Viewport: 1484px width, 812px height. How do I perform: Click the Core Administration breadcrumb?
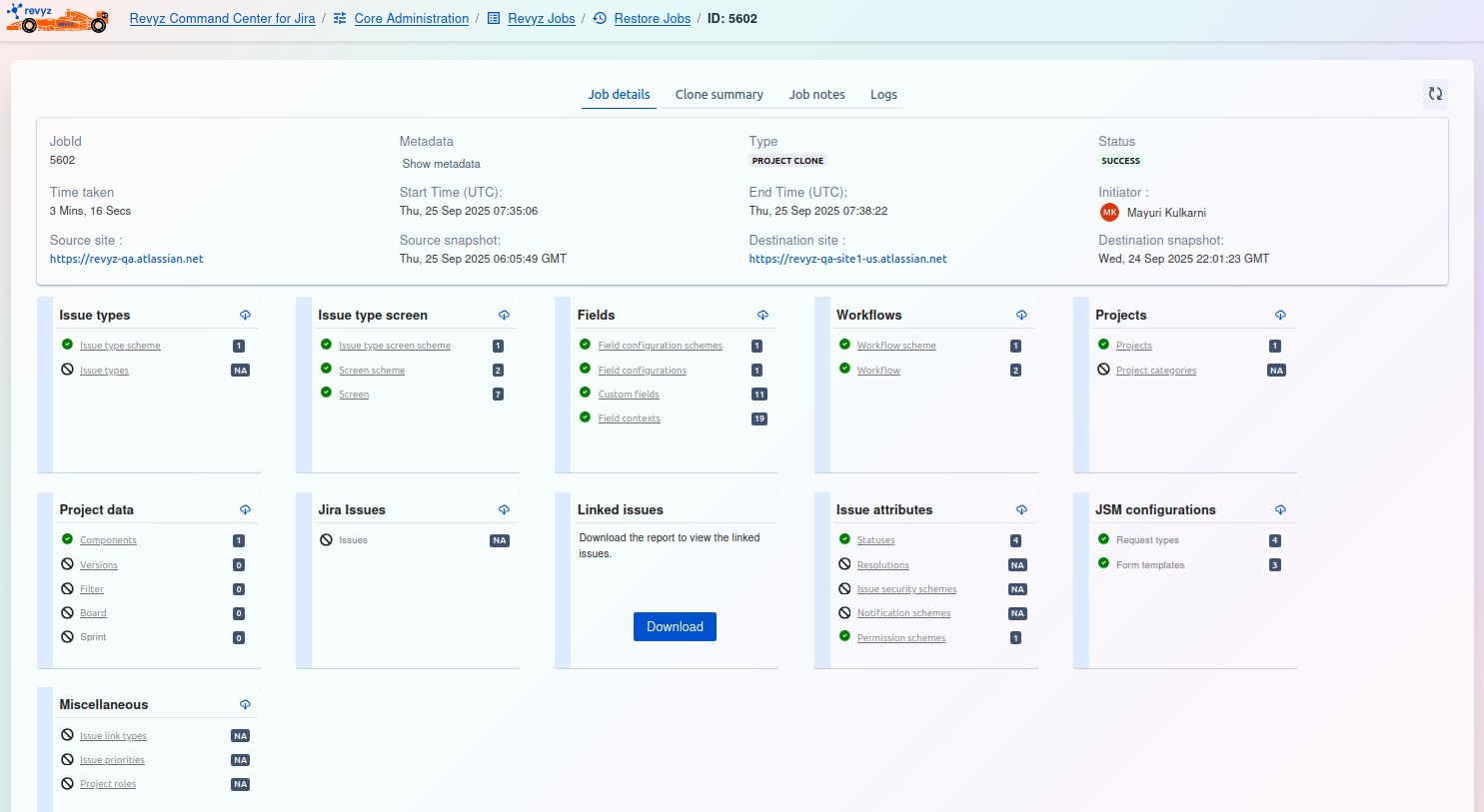[x=411, y=19]
